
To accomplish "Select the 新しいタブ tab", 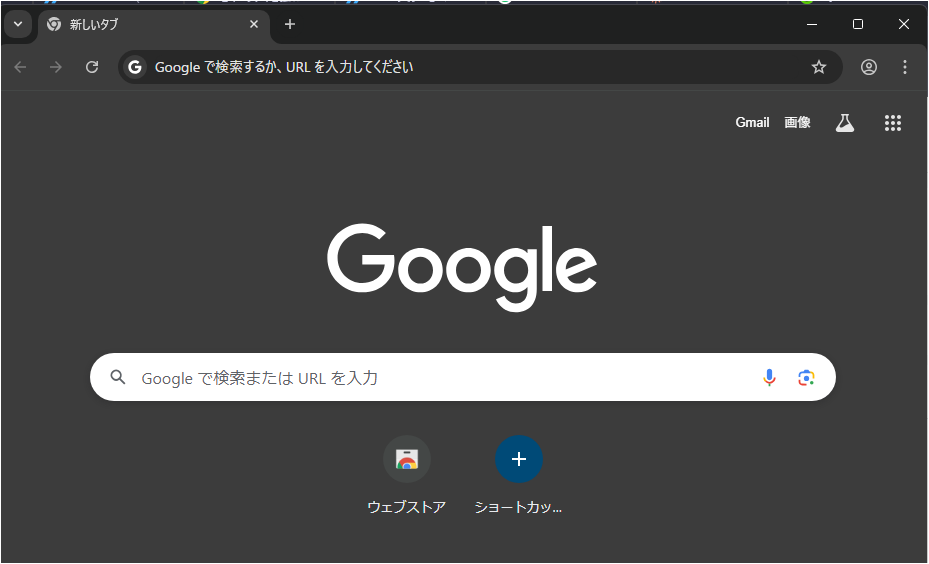I will [154, 25].
